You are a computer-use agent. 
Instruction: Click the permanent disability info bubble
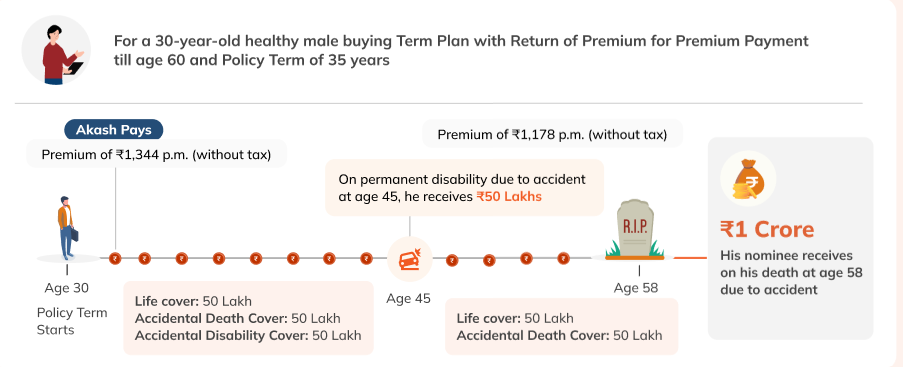pos(464,188)
